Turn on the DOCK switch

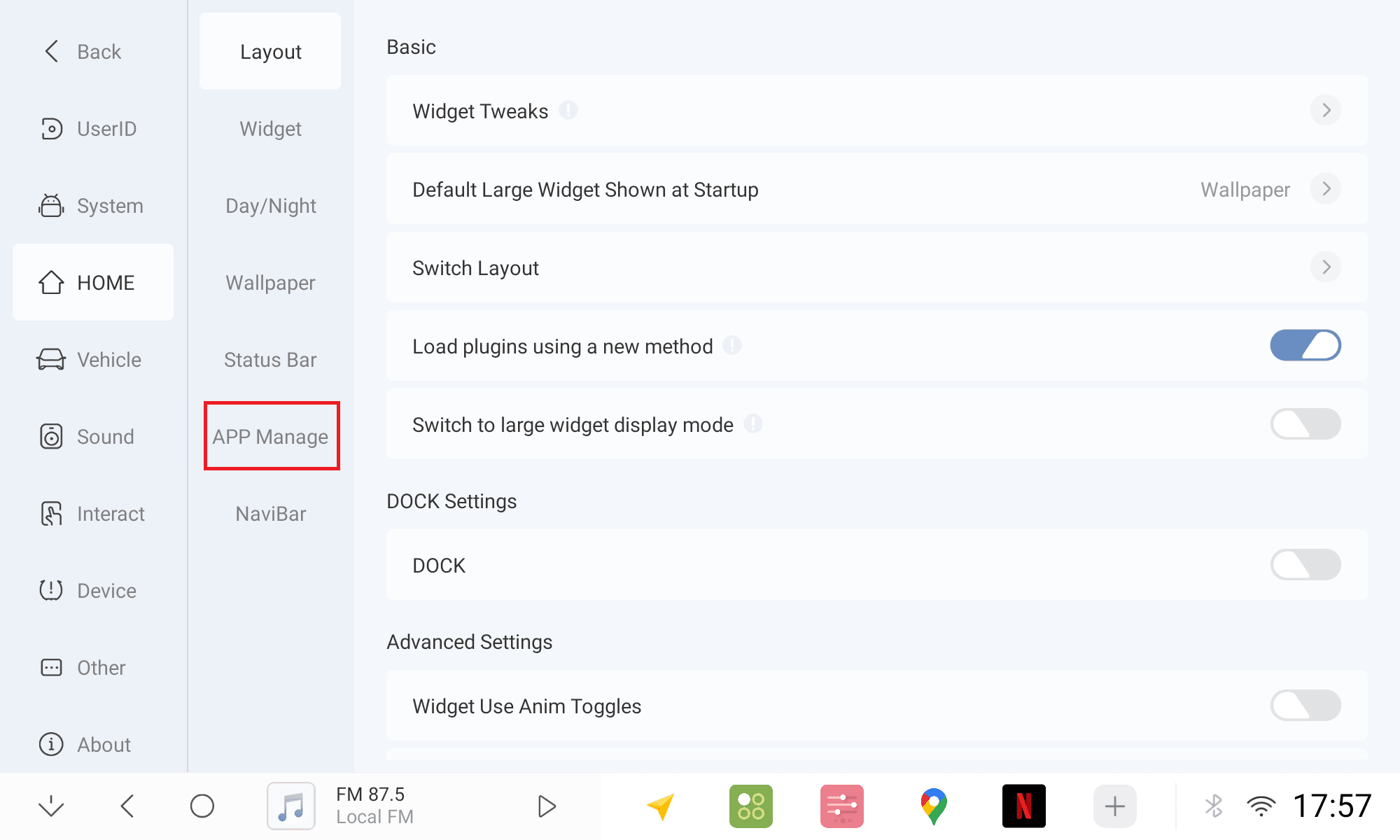[1305, 565]
